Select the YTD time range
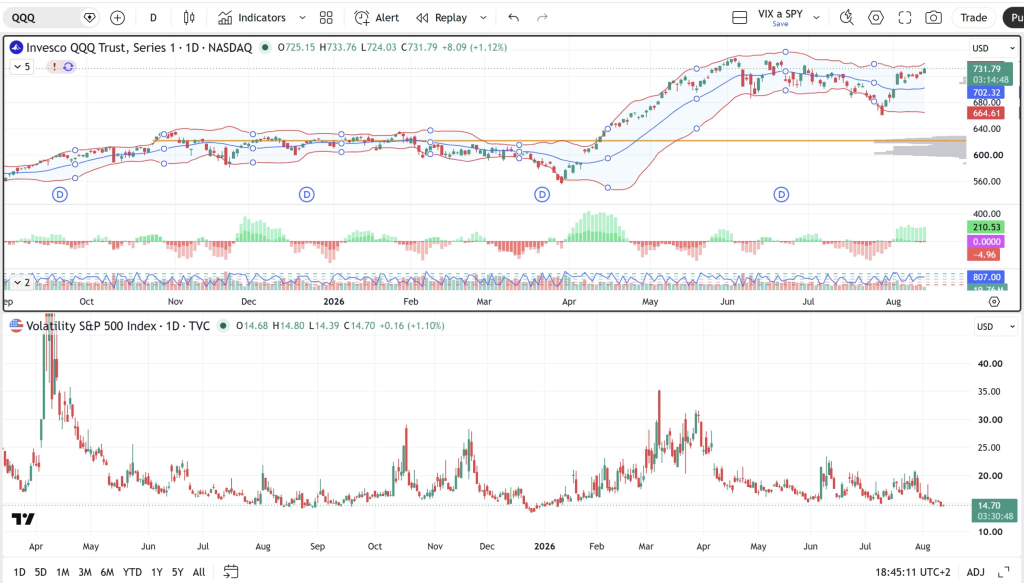Image resolution: width=1024 pixels, height=583 pixels. [132, 572]
